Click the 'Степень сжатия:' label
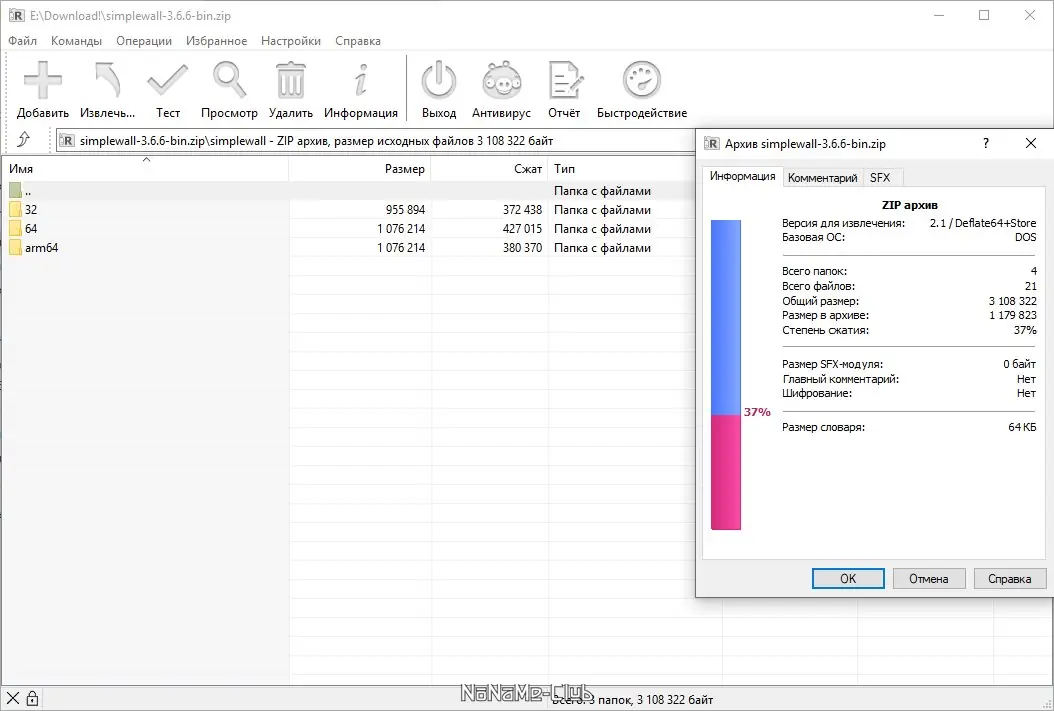Viewport: 1054px width, 711px height. click(825, 330)
